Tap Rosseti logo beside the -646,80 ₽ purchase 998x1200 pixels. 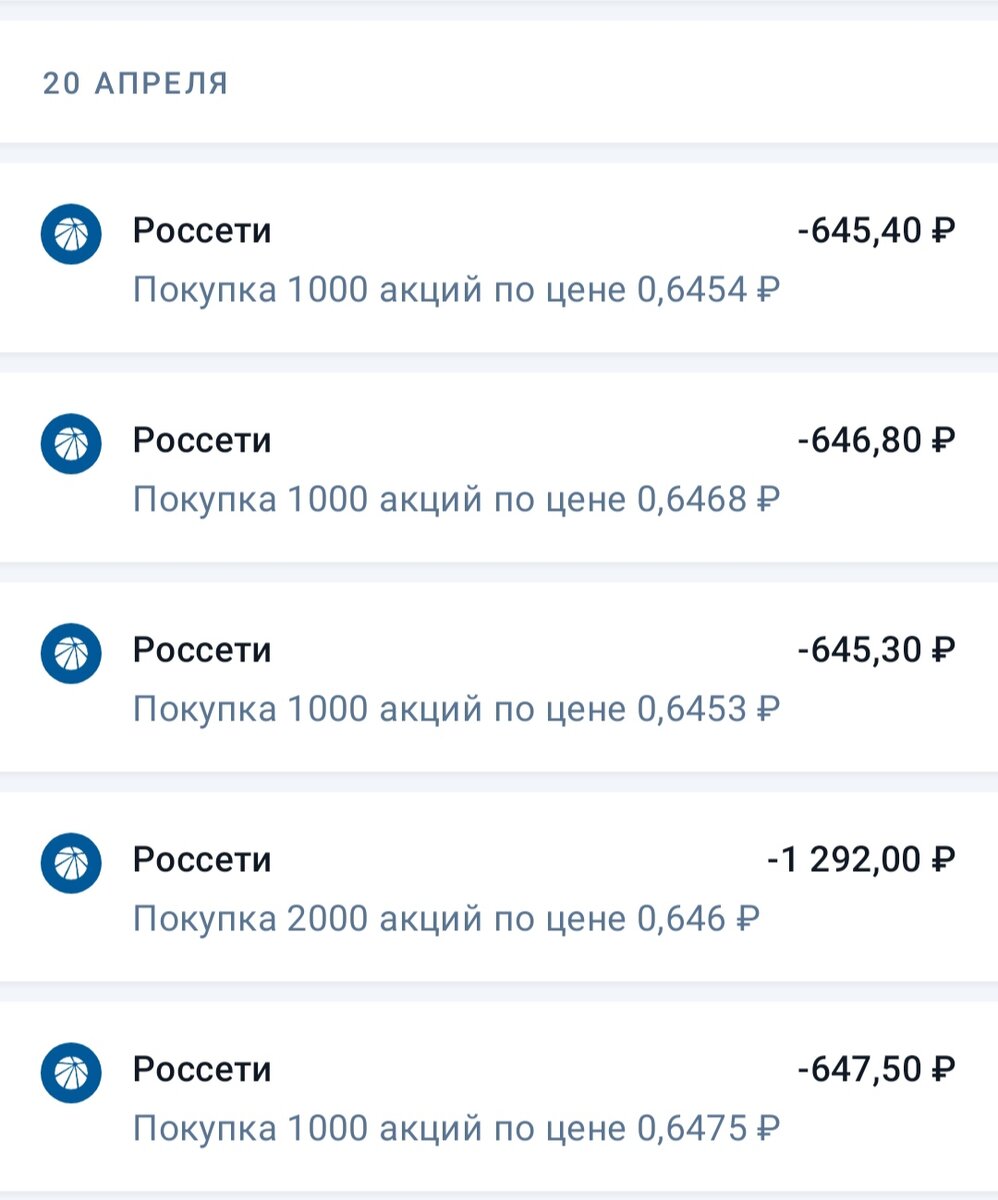[x=71, y=444]
